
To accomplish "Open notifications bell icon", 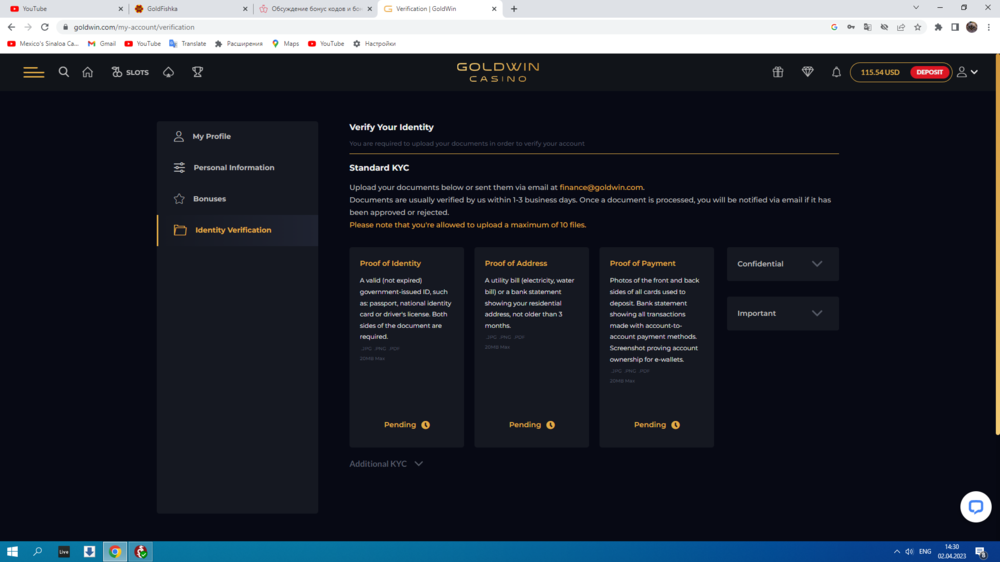I will tap(836, 72).
